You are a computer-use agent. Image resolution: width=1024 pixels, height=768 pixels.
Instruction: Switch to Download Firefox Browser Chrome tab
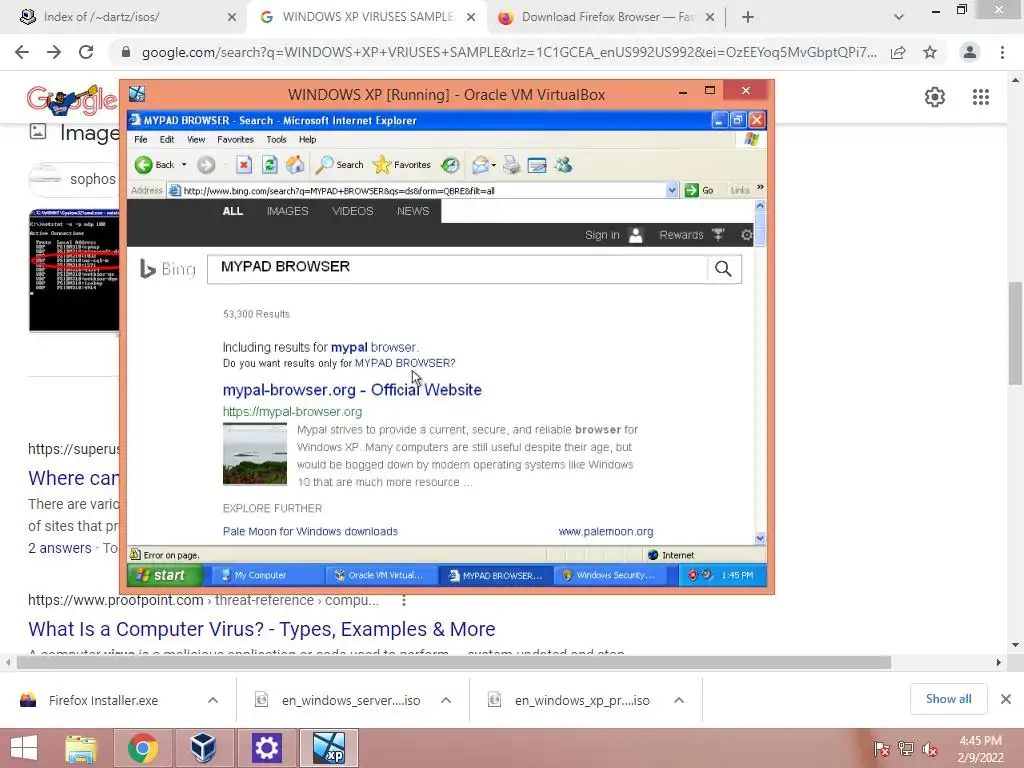[607, 17]
